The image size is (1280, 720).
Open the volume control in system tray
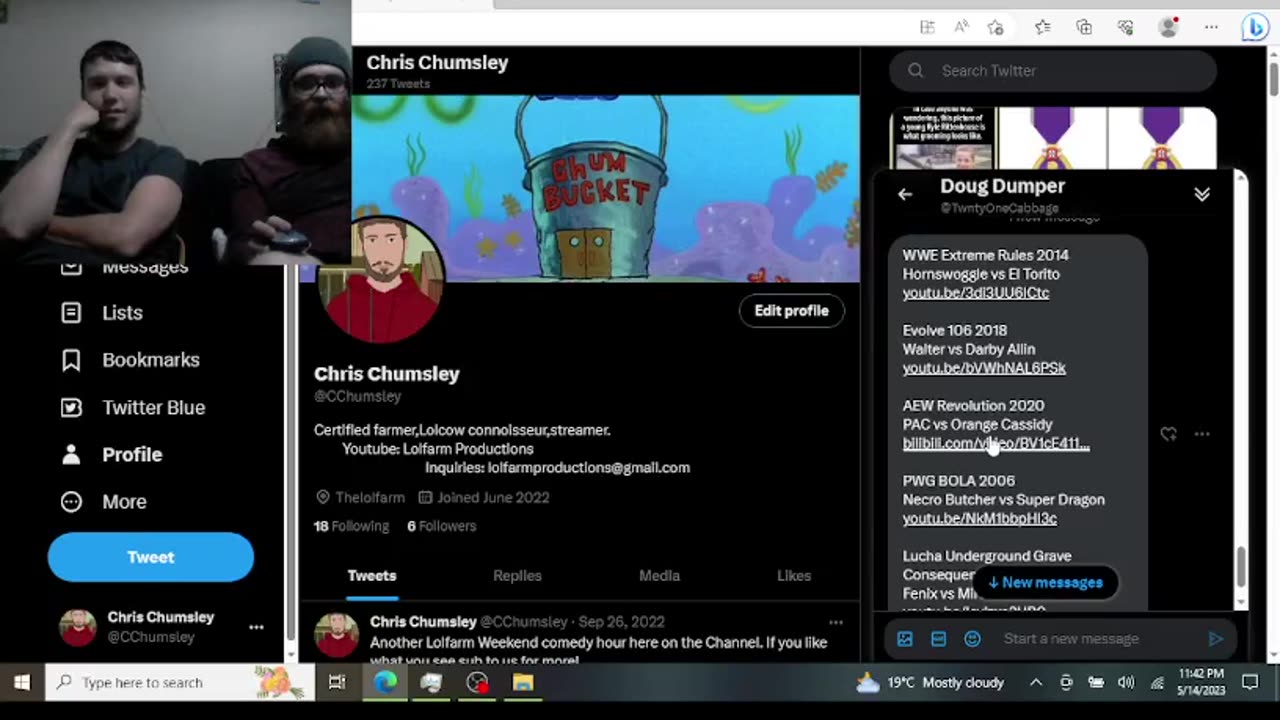click(x=1126, y=683)
